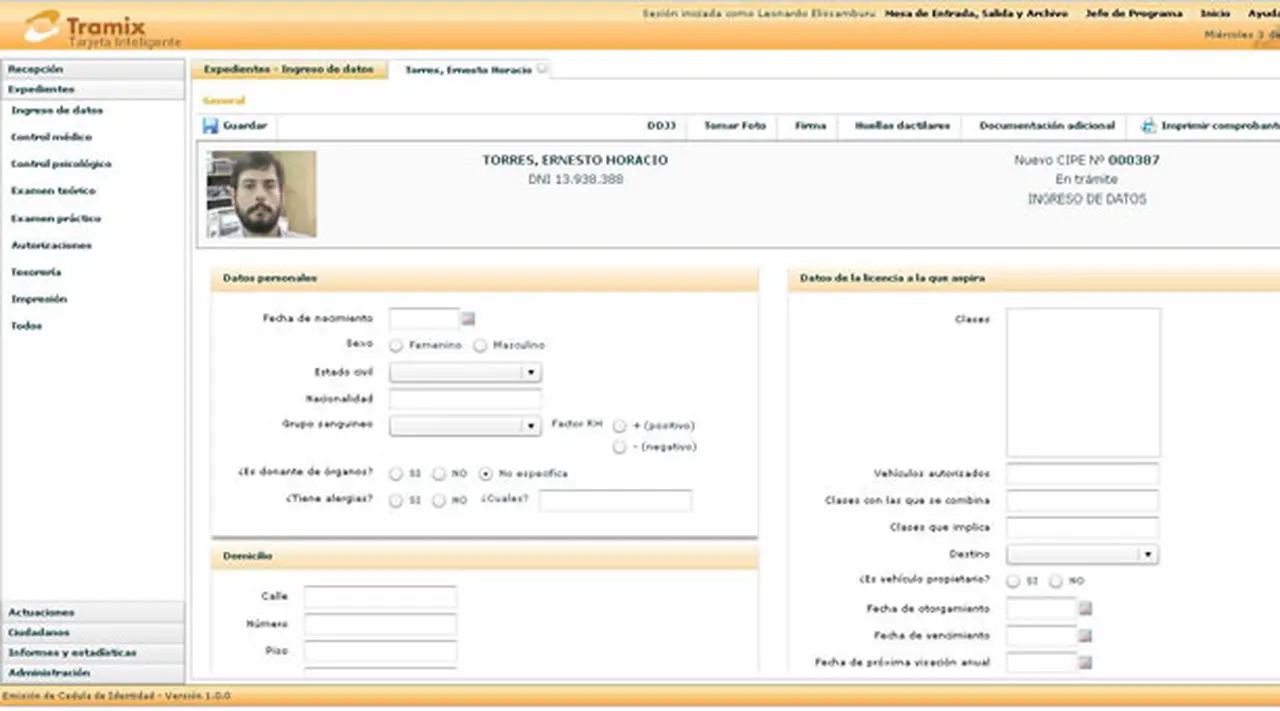Click the Número input field
This screenshot has height=711, width=1280.
coord(380,625)
